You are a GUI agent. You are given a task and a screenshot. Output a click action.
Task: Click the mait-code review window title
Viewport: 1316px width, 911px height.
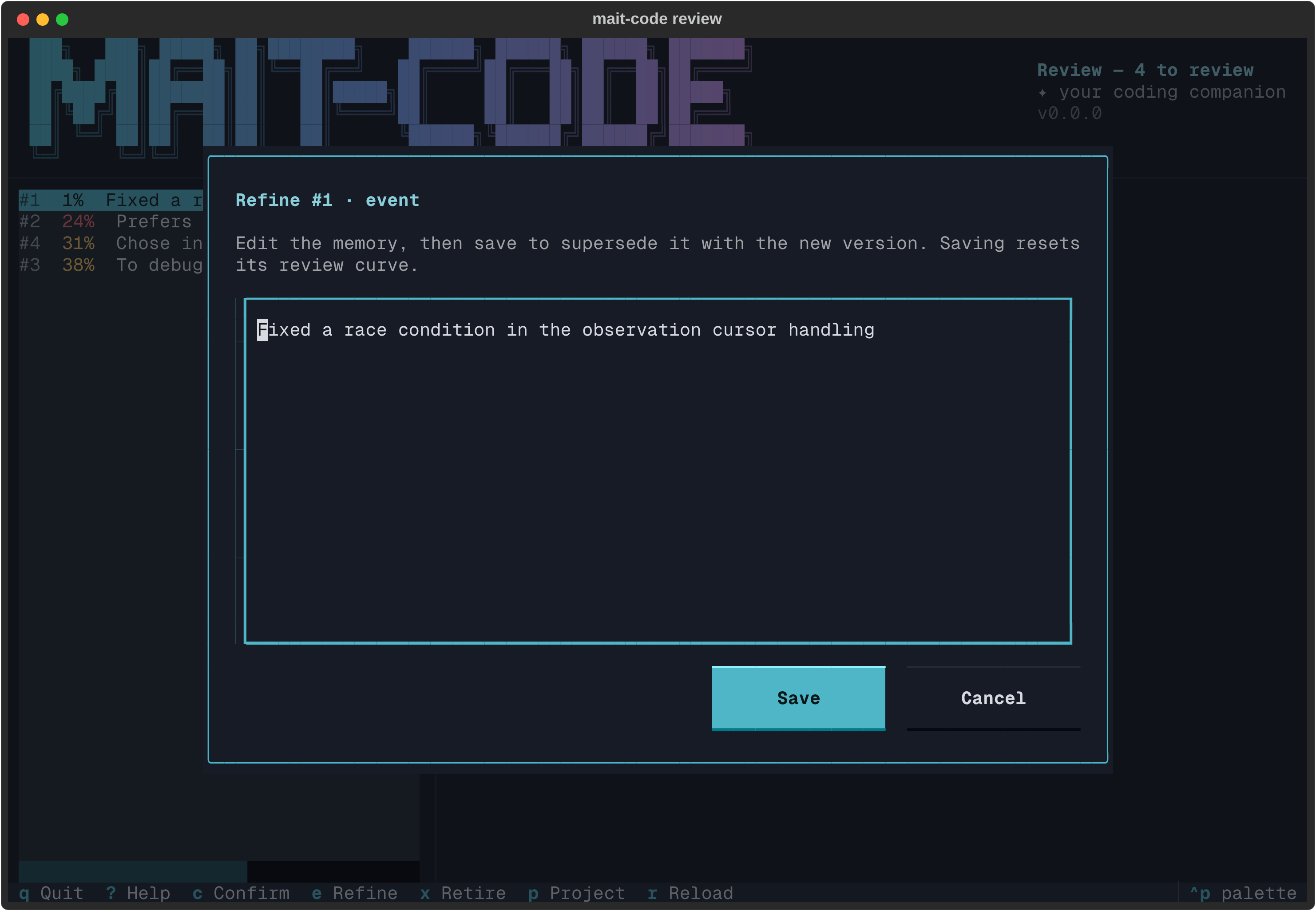click(657, 19)
